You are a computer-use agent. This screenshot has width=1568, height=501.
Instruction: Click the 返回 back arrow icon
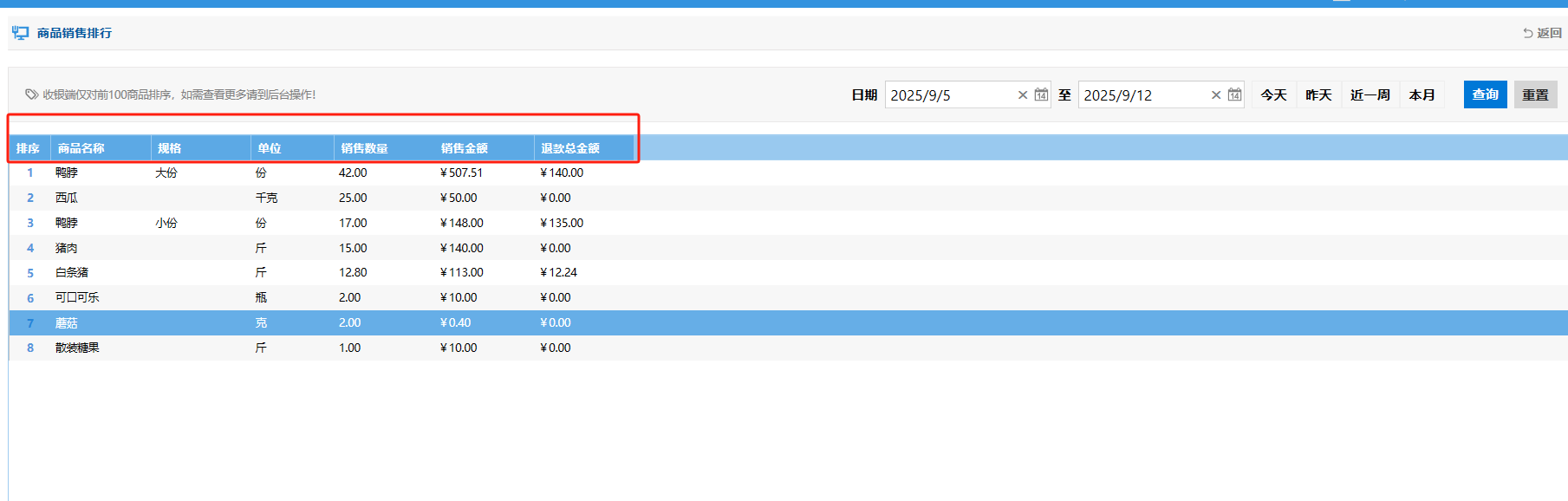click(1528, 34)
